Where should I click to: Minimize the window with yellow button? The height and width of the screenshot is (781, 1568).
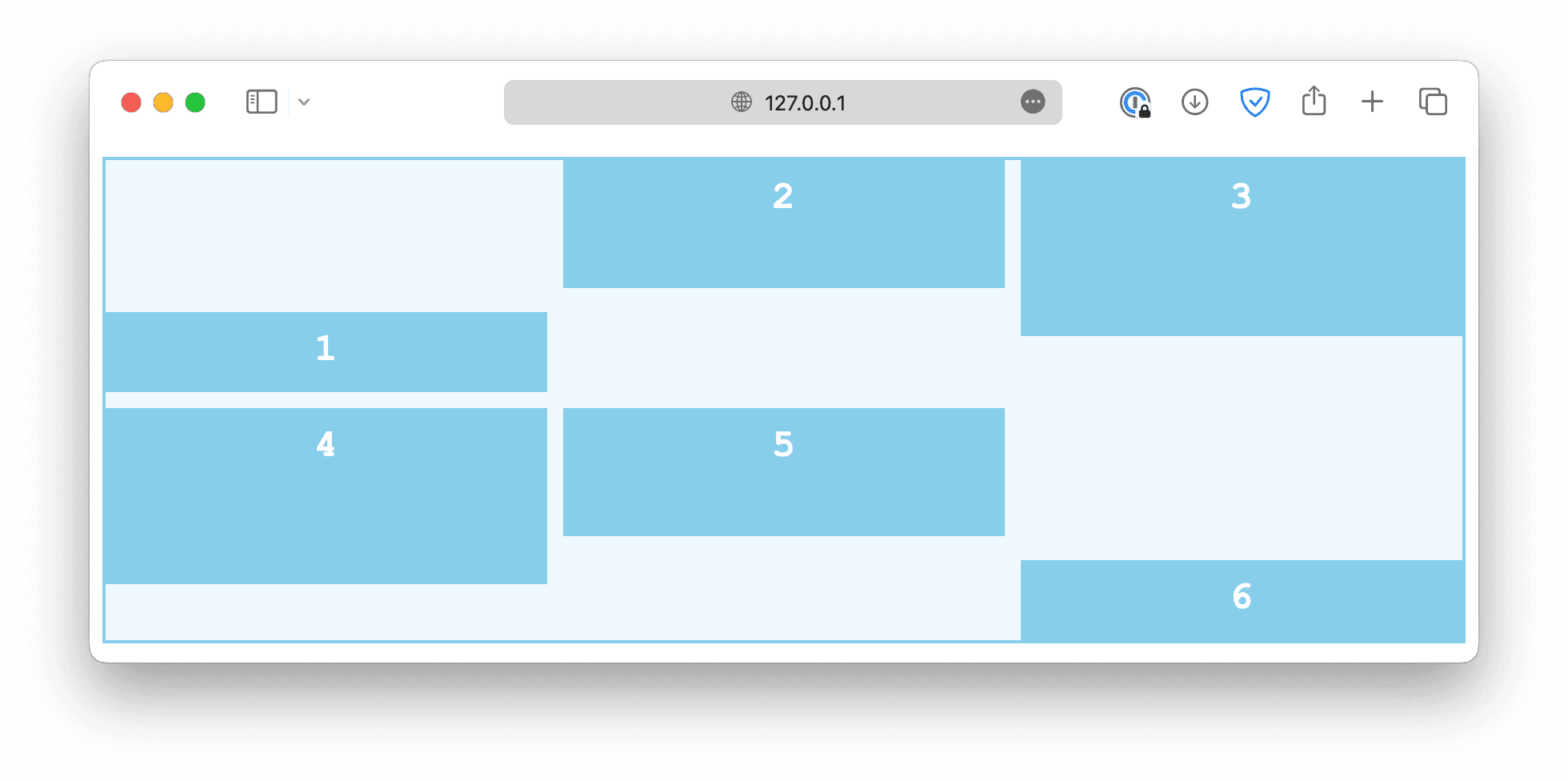click(163, 102)
